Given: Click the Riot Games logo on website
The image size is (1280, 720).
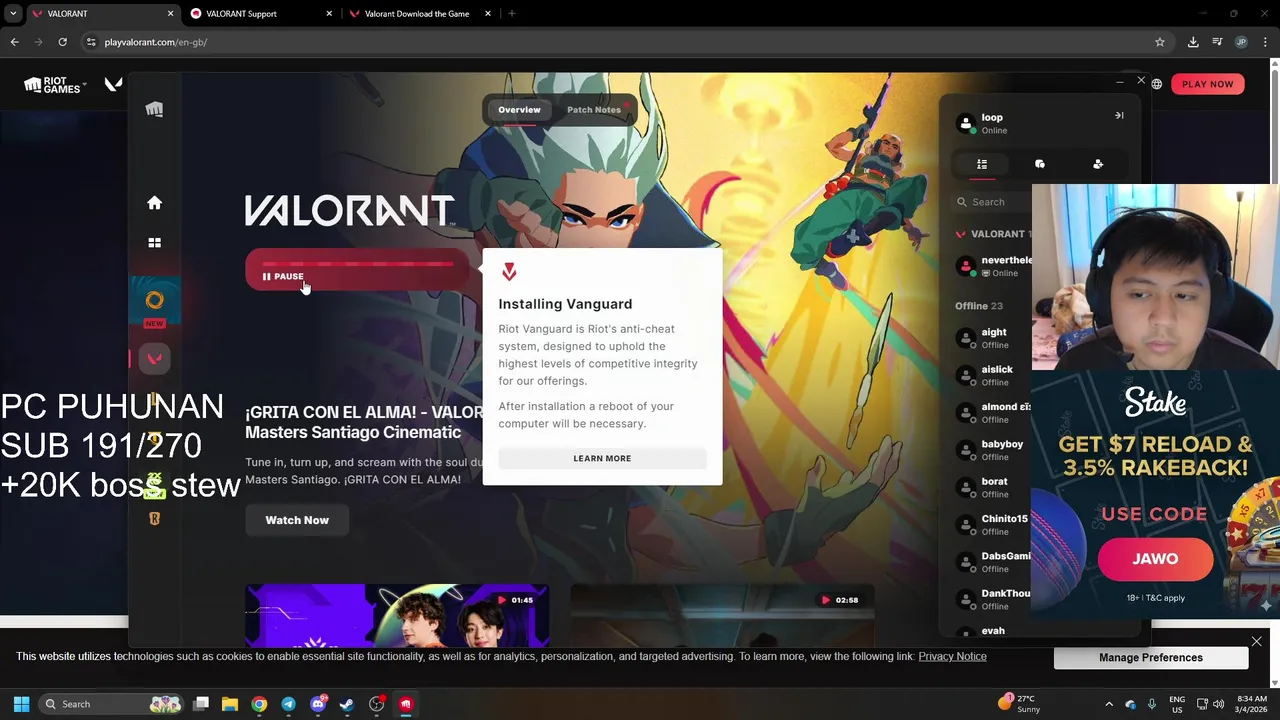Looking at the screenshot, I should coord(53,85).
